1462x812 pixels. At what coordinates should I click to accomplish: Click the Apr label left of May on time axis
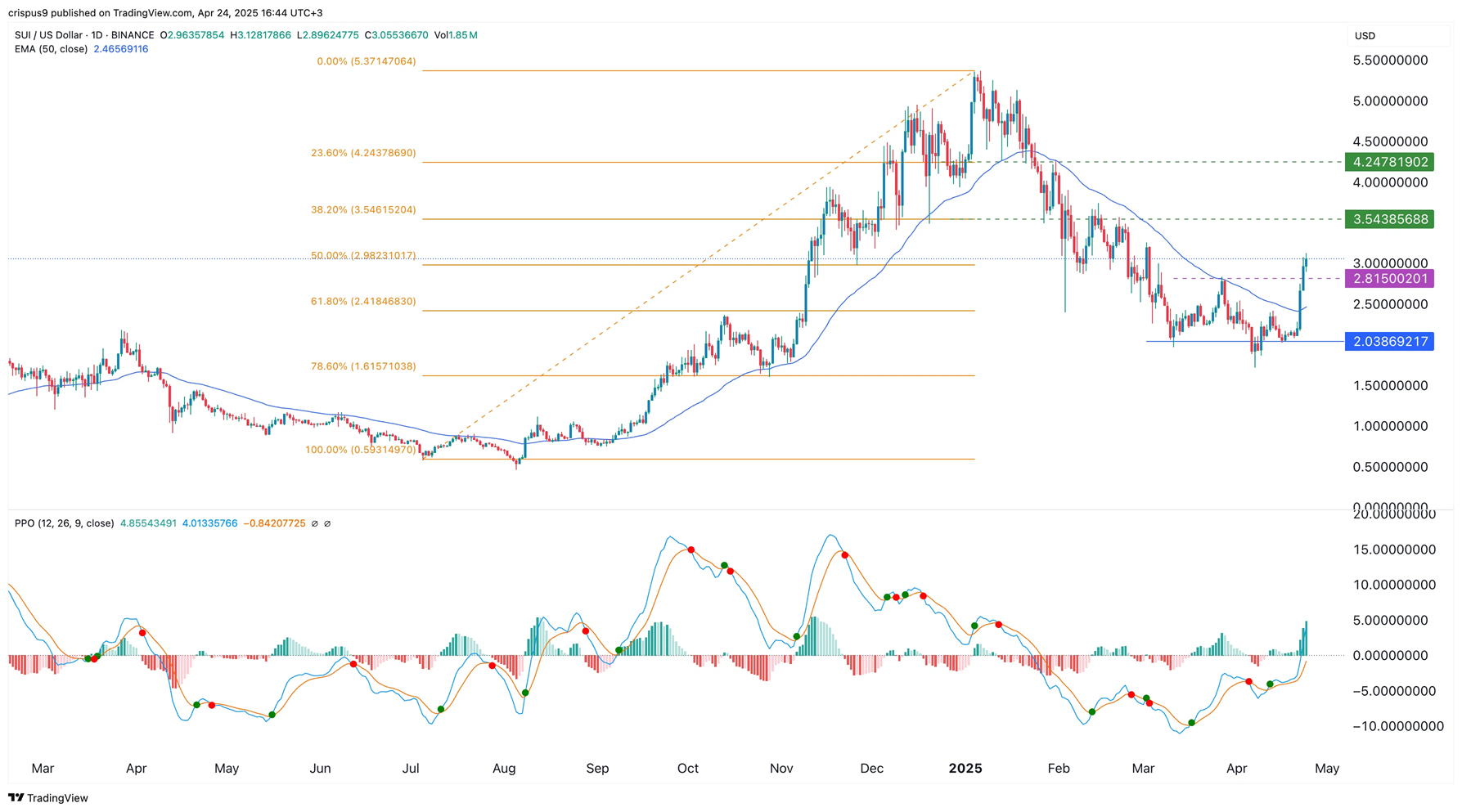pyautogui.click(x=1237, y=769)
